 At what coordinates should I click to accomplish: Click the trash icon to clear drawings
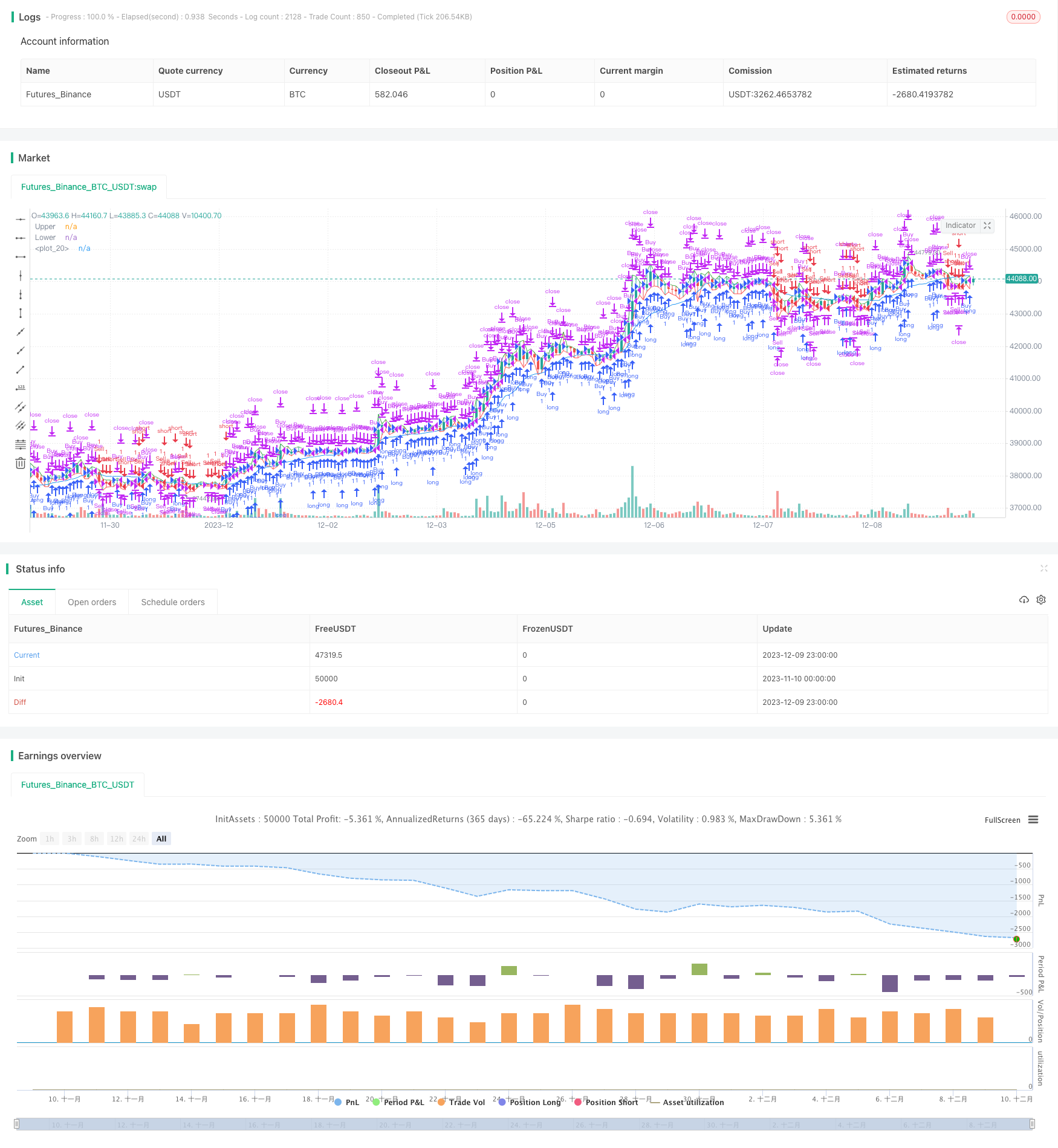tap(21, 463)
